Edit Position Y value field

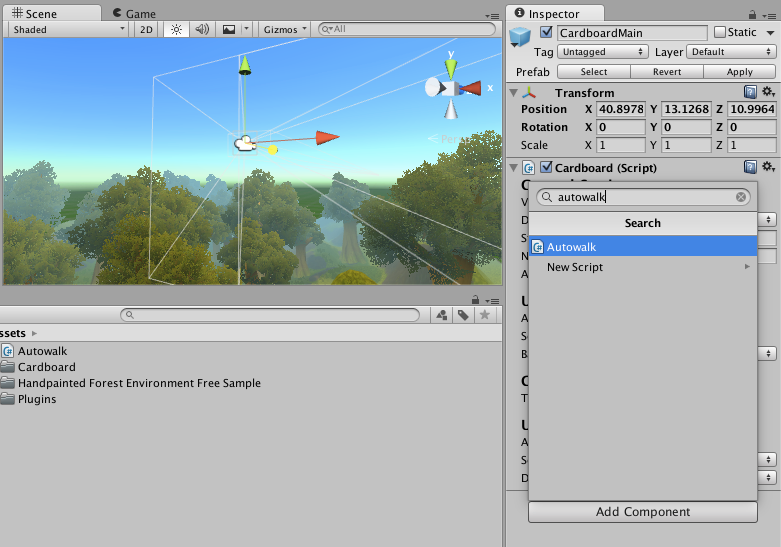686,109
